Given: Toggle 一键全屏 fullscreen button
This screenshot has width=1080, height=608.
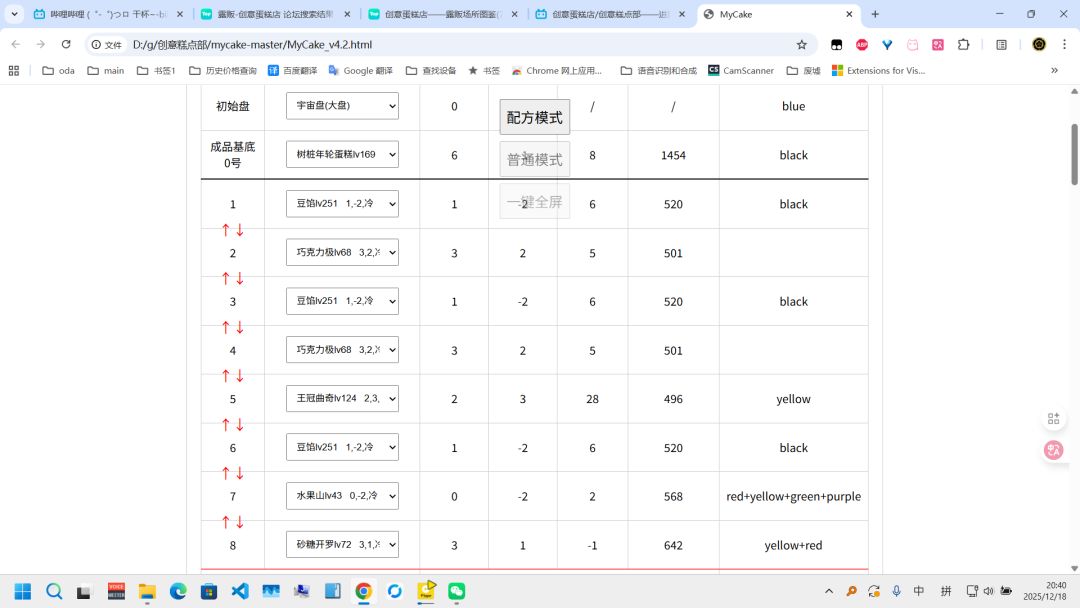Looking at the screenshot, I should click(534, 202).
